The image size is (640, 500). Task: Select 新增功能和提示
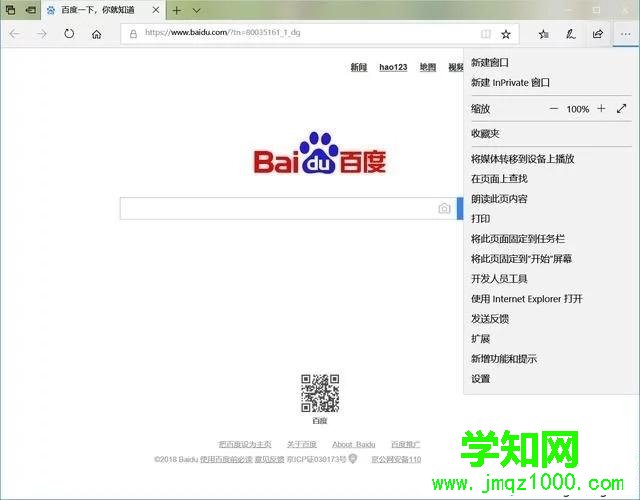[504, 359]
